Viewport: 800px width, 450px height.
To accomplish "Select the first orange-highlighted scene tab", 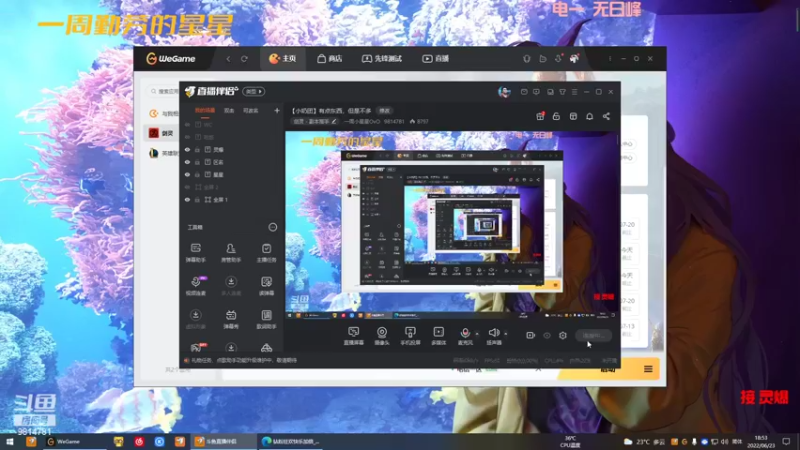I will pos(205,110).
